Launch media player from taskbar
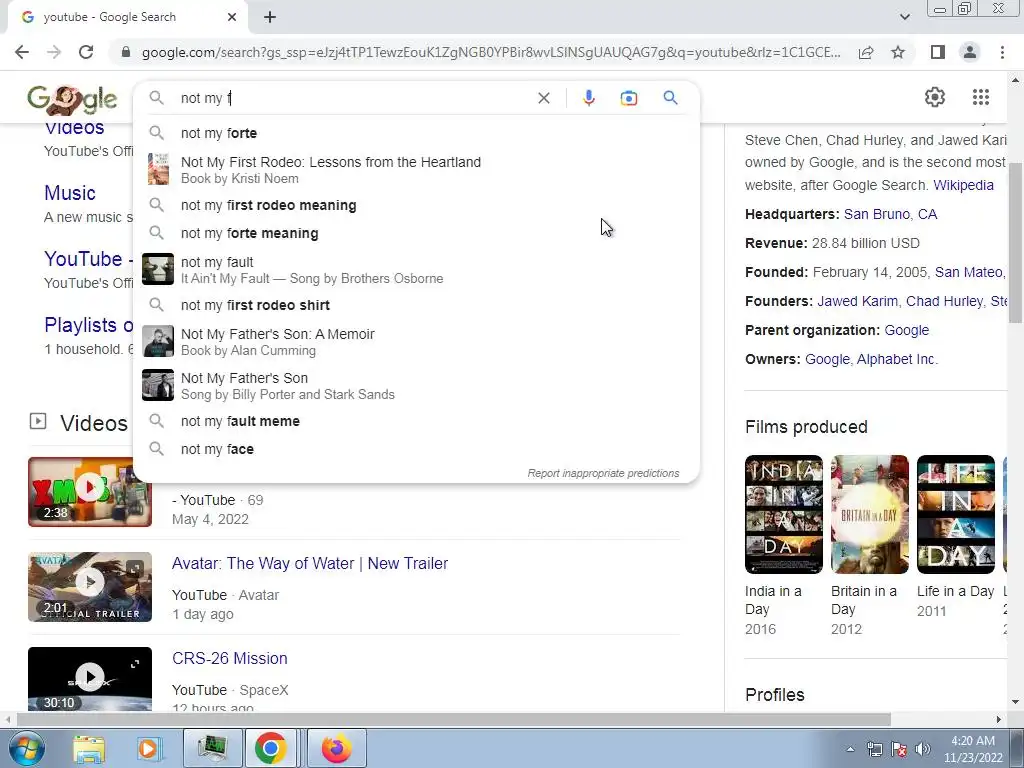This screenshot has height=768, width=1024. pyautogui.click(x=148, y=748)
